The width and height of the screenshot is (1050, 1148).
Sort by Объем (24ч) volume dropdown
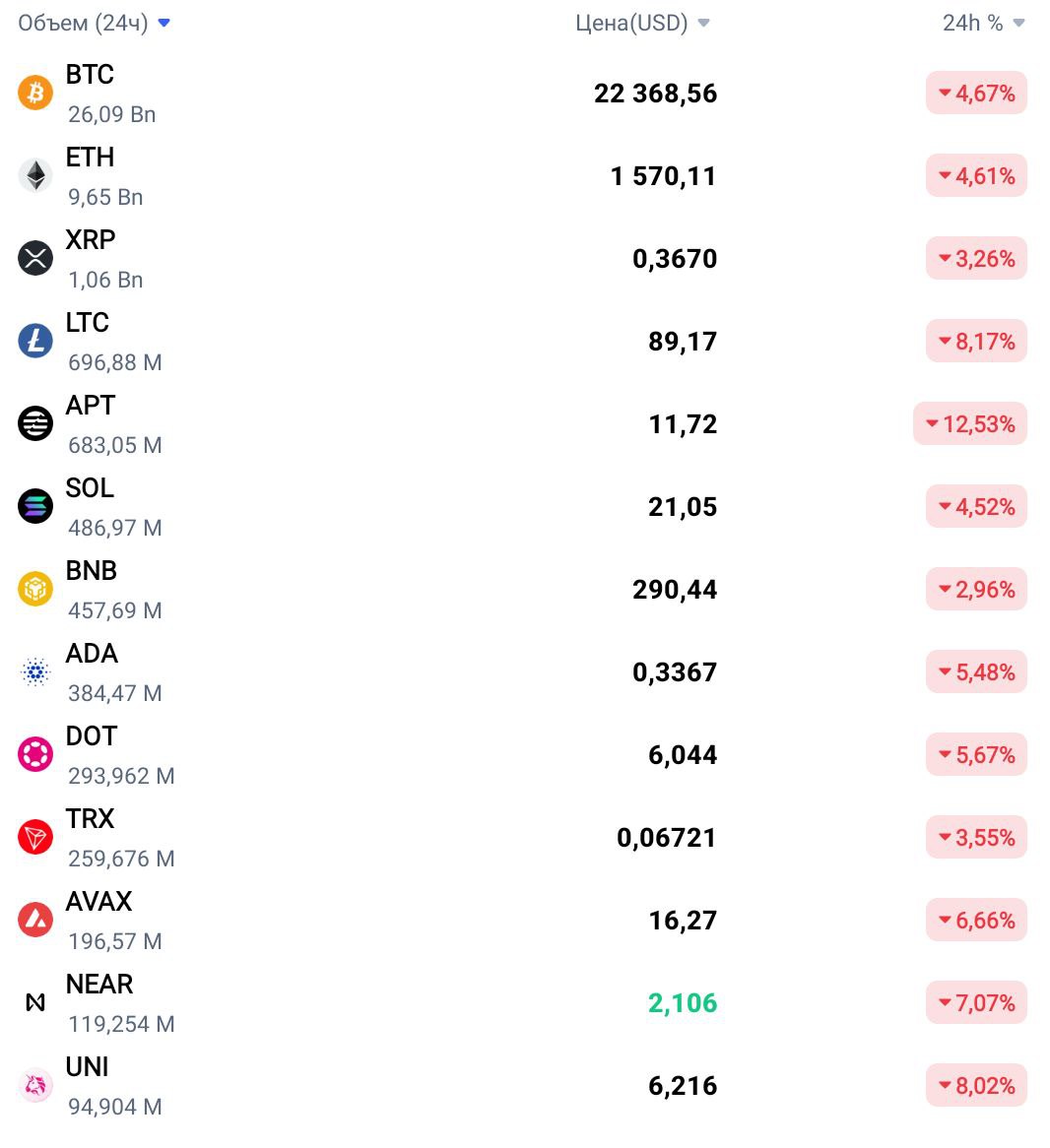tap(94, 24)
